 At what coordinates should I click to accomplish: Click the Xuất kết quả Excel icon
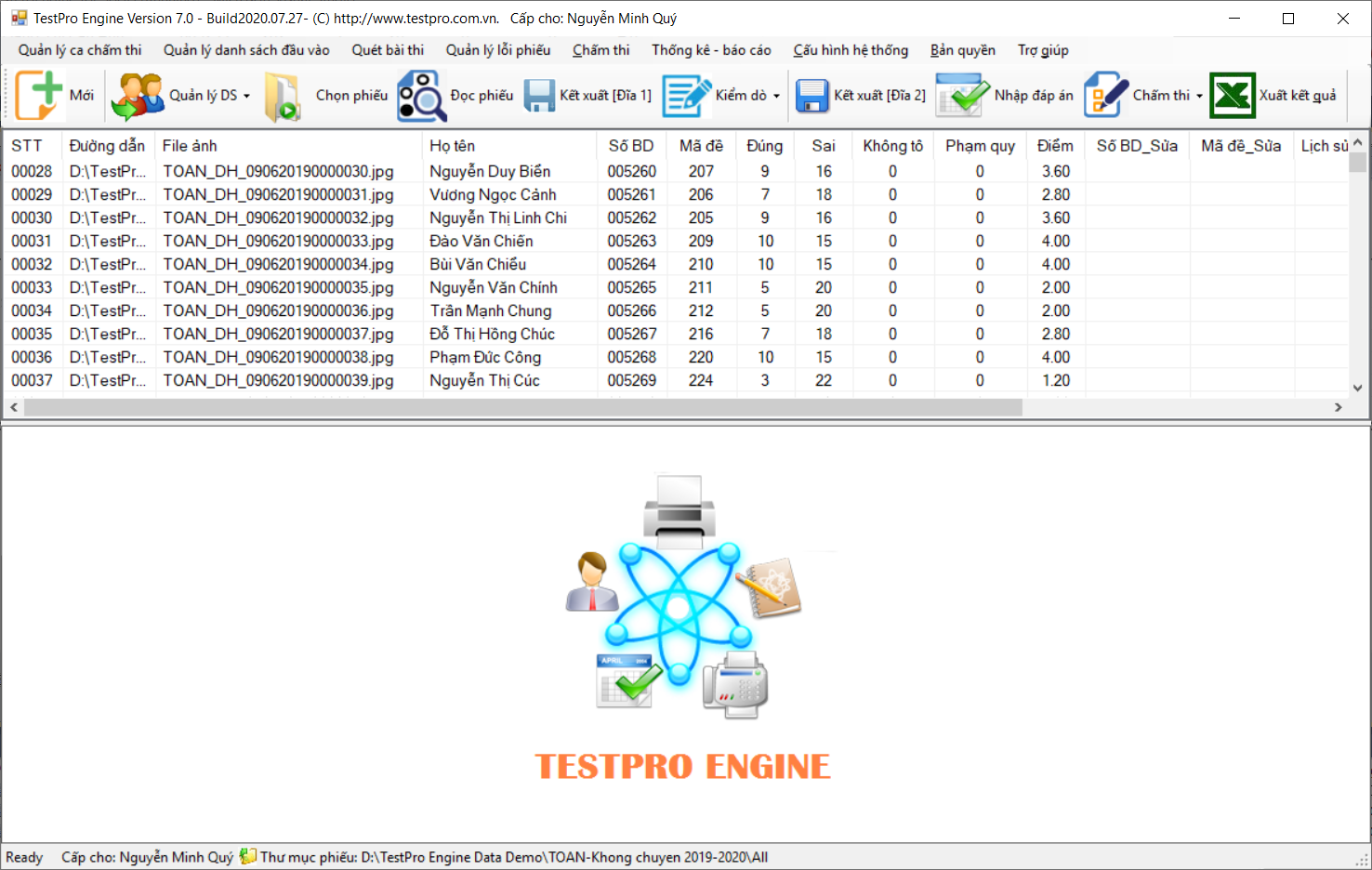click(x=1233, y=96)
